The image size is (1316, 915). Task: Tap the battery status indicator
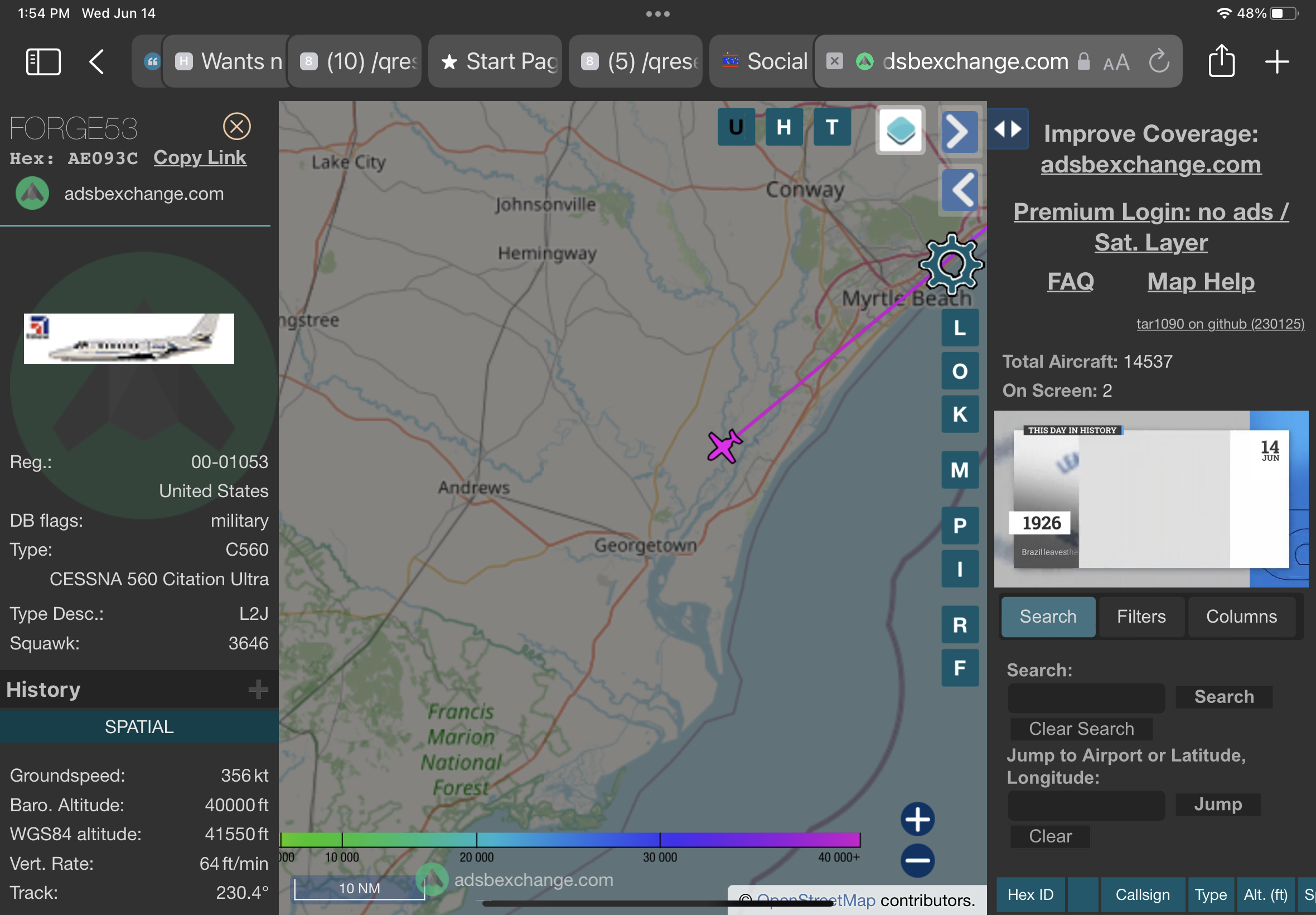pos(1284,13)
